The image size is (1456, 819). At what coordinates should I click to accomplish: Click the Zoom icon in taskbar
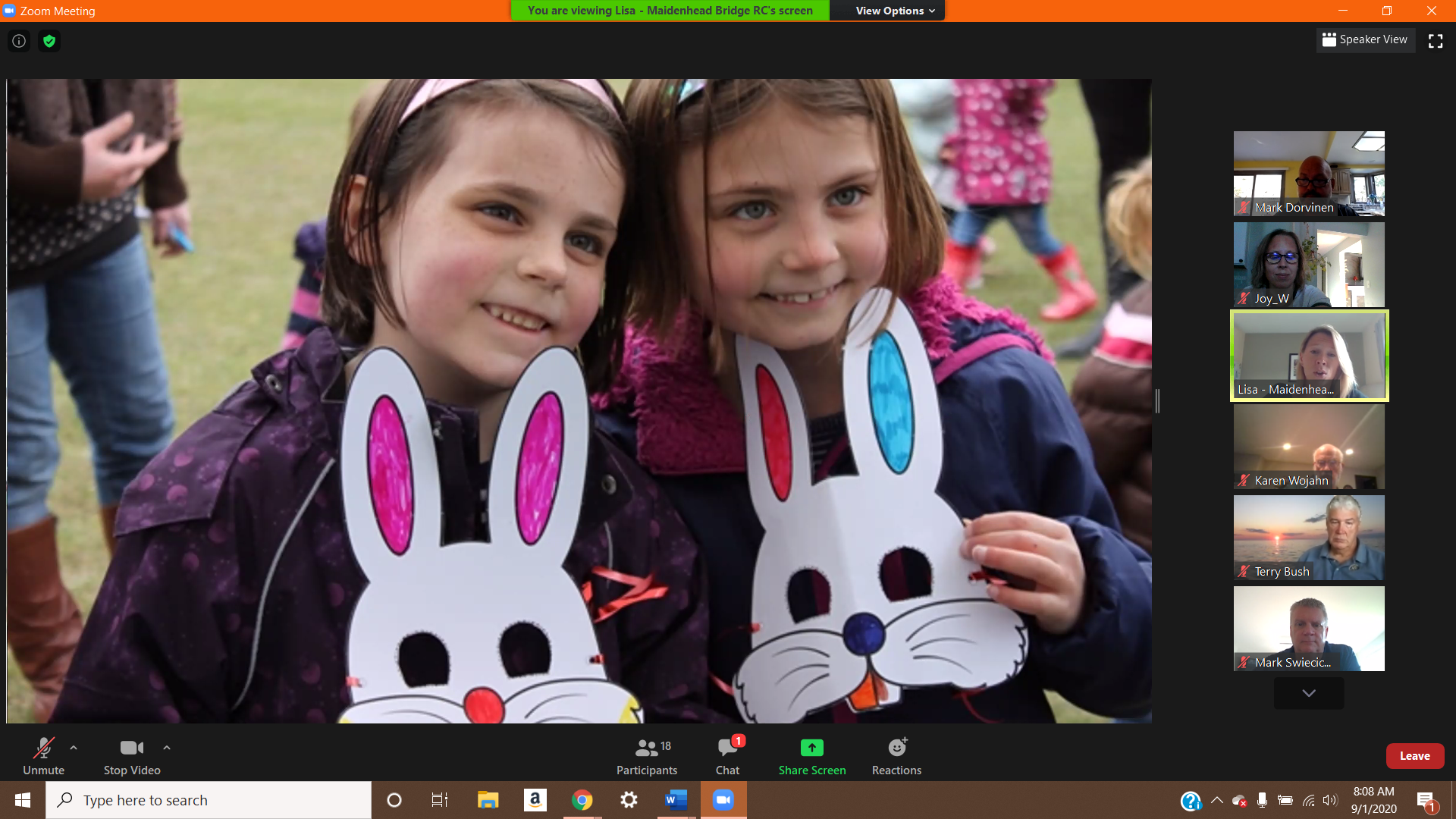(x=723, y=800)
